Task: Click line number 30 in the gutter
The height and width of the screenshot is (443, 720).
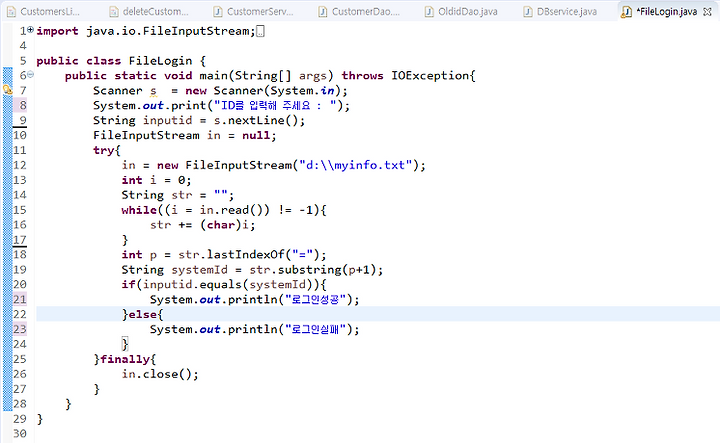Action: (x=20, y=434)
